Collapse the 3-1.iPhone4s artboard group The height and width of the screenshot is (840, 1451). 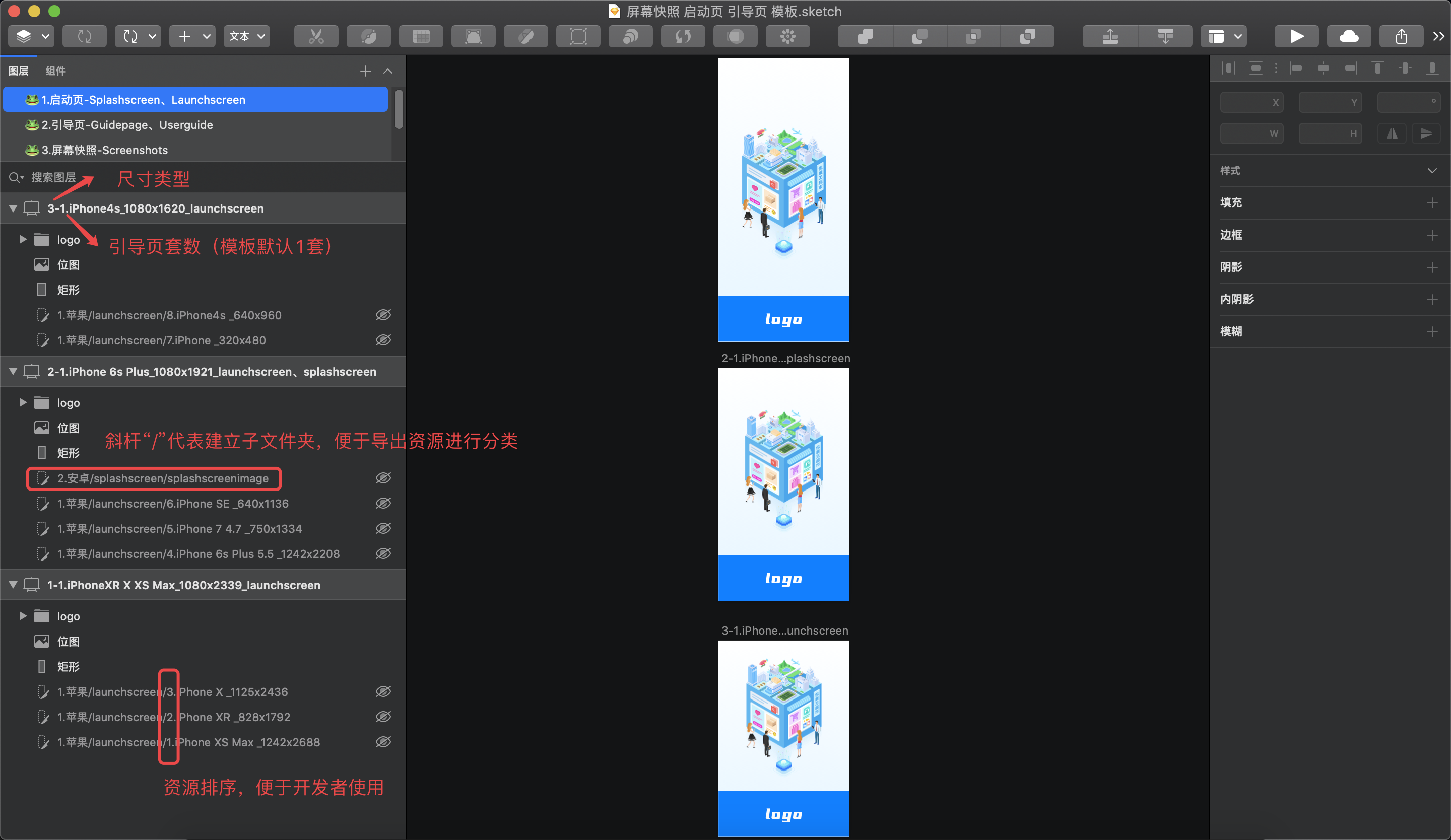(13, 208)
